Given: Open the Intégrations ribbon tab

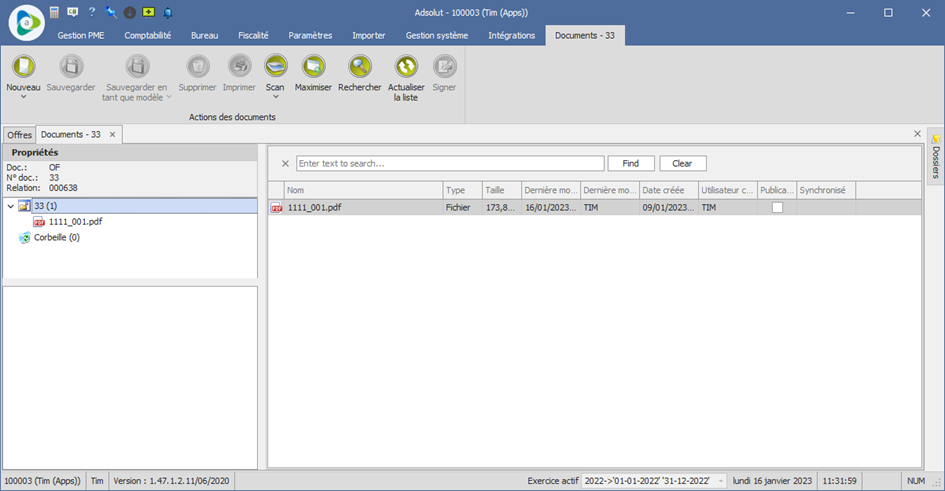Looking at the screenshot, I should click(512, 36).
